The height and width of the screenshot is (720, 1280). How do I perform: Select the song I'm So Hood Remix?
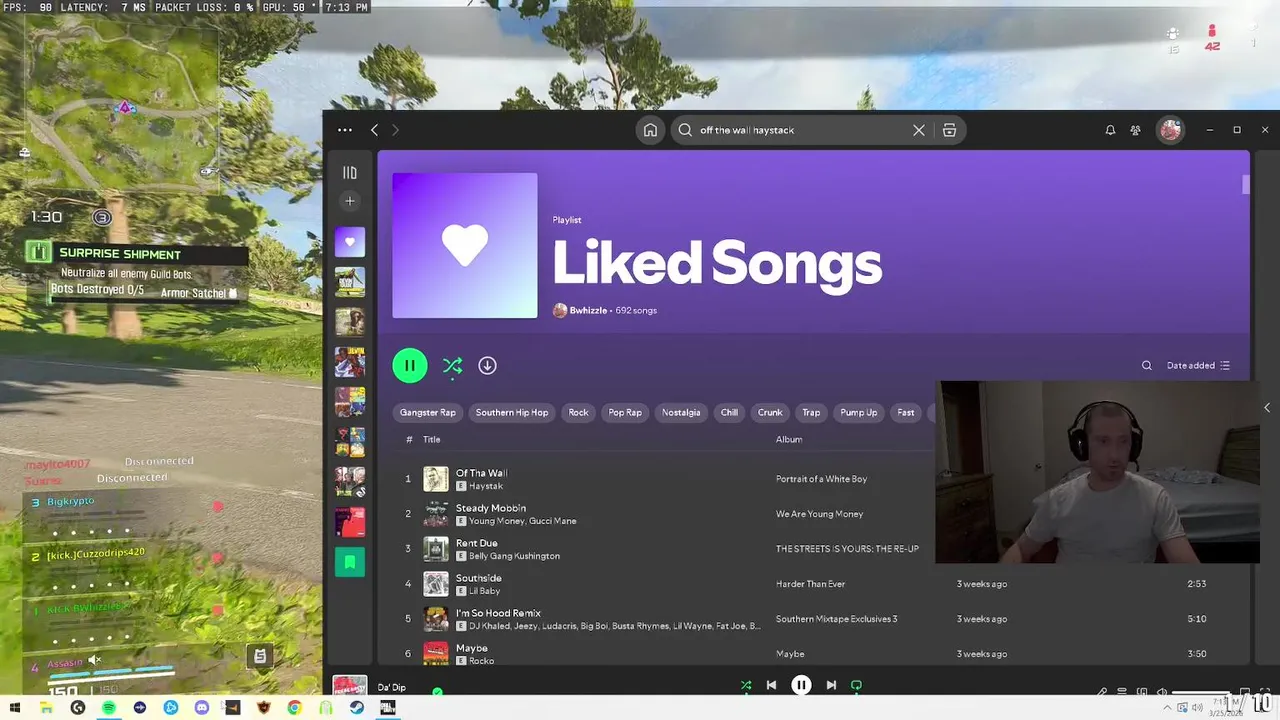[x=498, y=613]
